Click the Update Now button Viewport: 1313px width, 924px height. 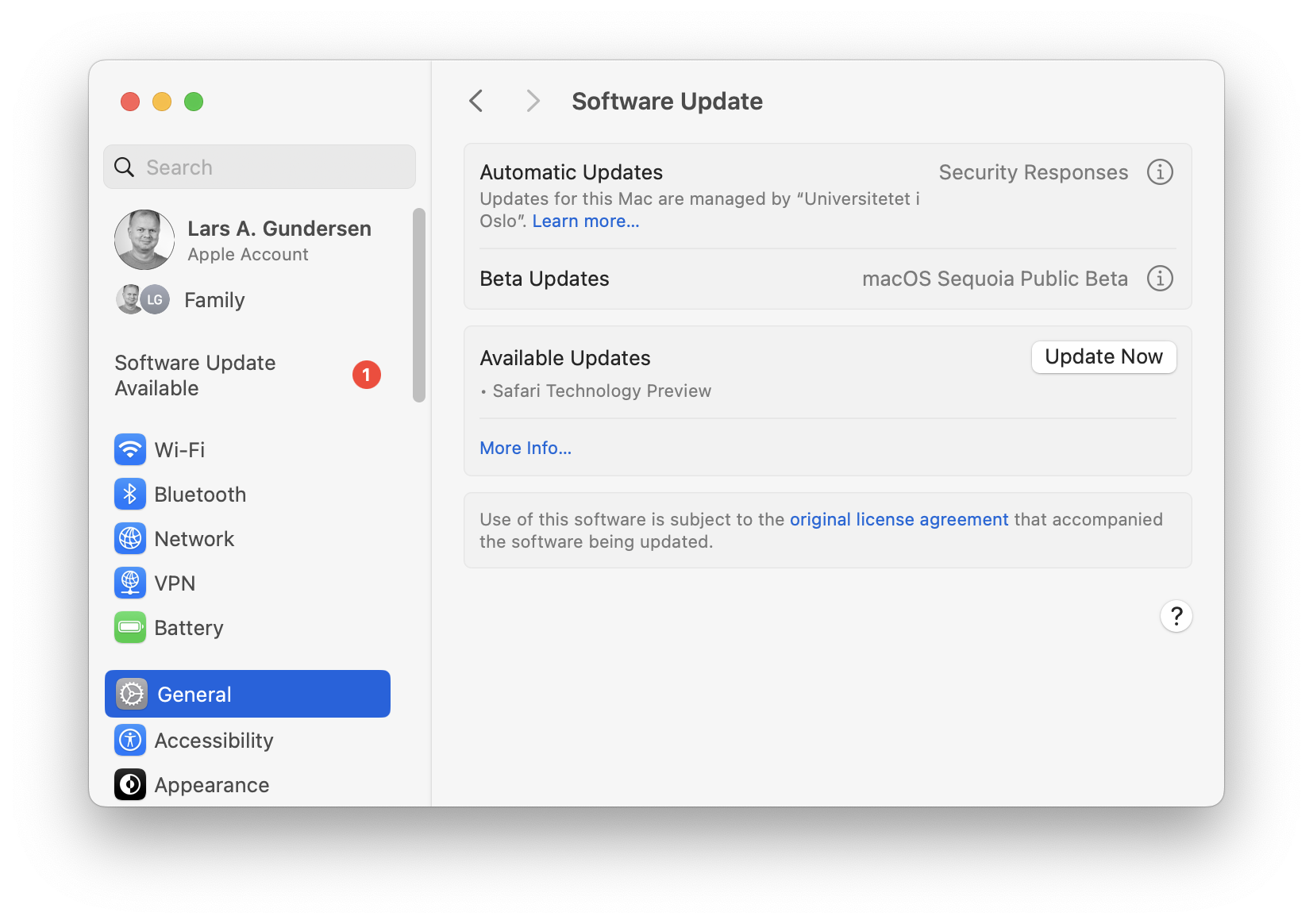coord(1104,357)
